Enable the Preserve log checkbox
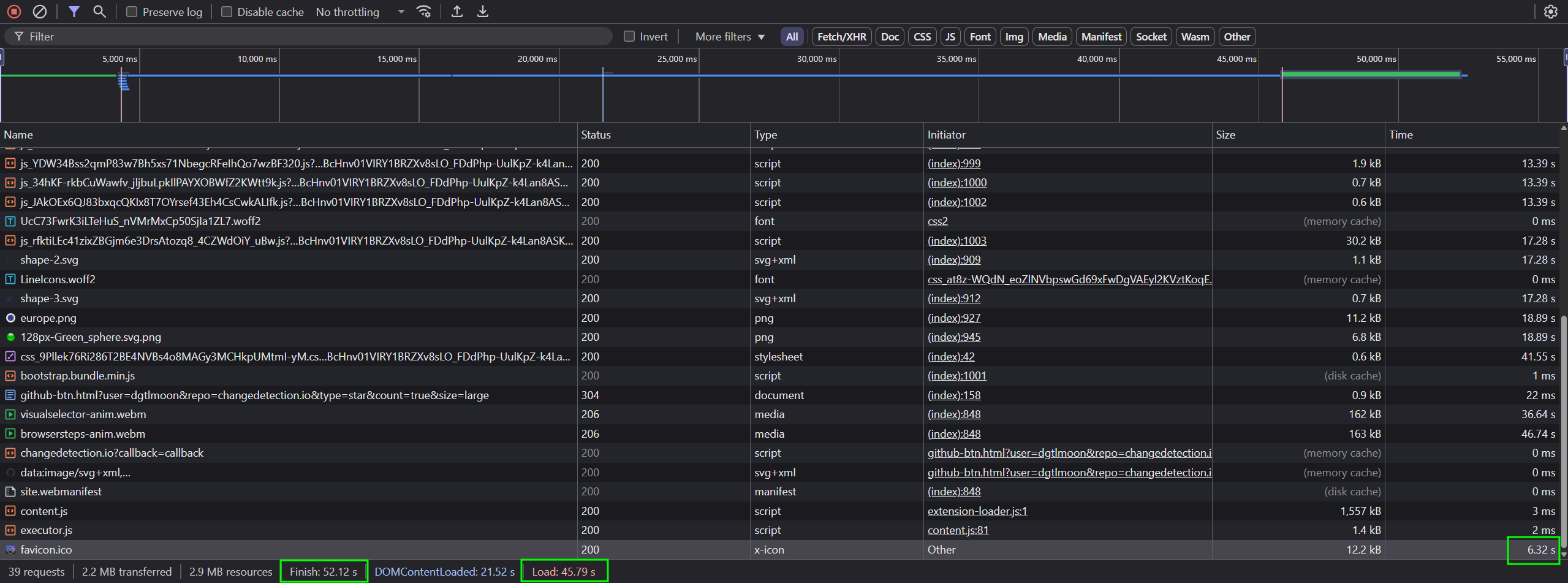Screen dimensions: 1568x583 coord(132,12)
